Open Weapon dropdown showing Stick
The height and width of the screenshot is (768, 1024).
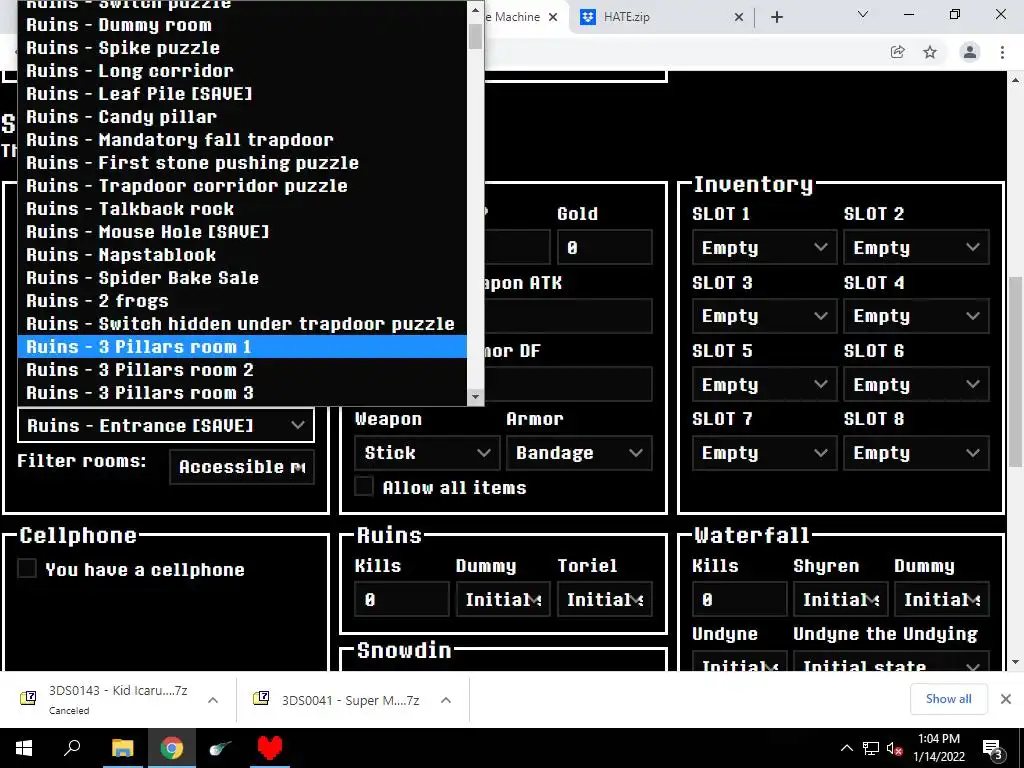(427, 453)
